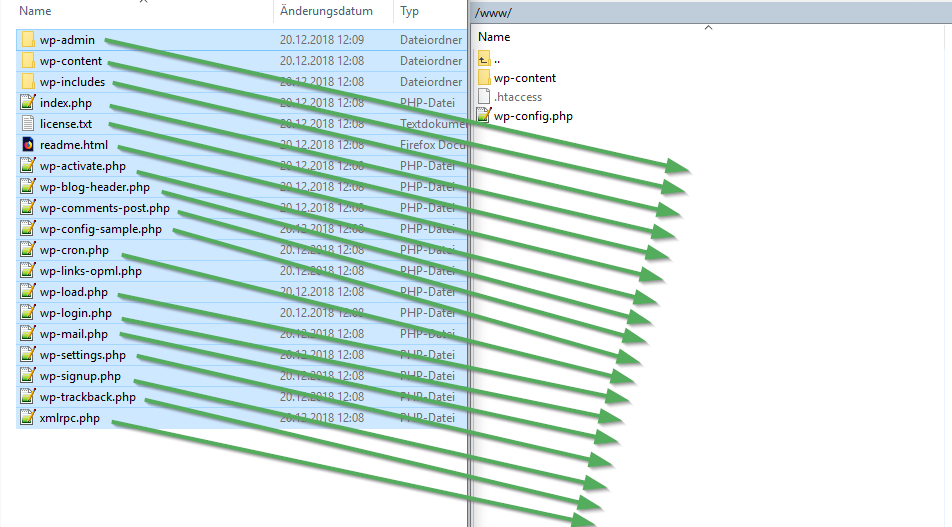
Task: Click the 20.12.2018 12:09 date cell
Action: pos(322,40)
